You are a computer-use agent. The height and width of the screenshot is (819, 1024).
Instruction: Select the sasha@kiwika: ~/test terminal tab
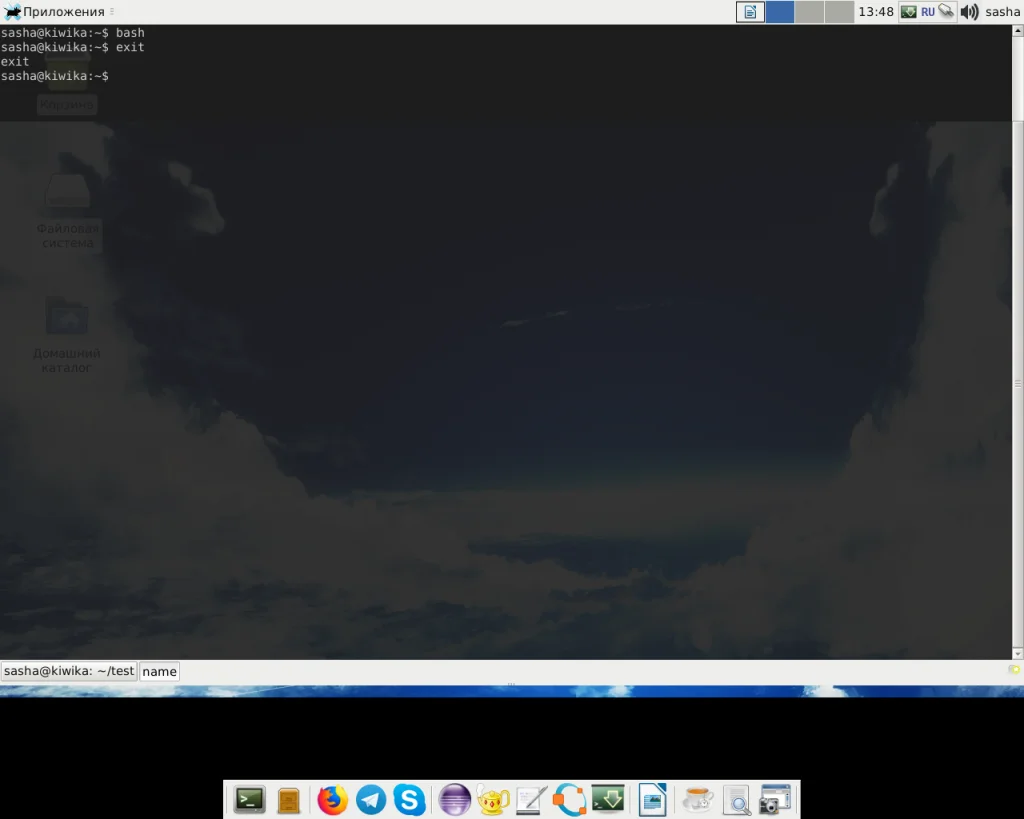[69, 671]
